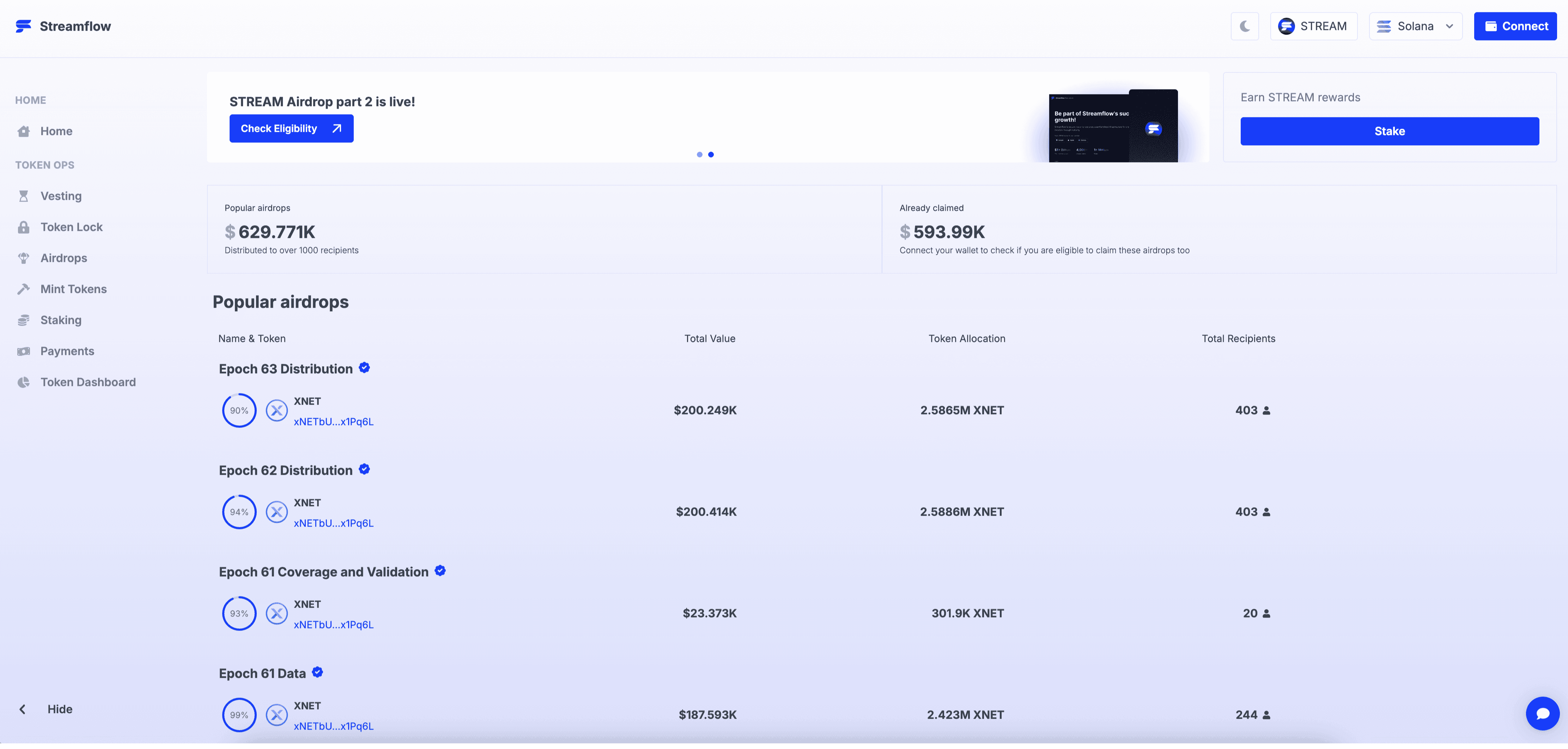Open Payments in the sidebar
Screen dimensions: 1568x749
click(x=67, y=351)
